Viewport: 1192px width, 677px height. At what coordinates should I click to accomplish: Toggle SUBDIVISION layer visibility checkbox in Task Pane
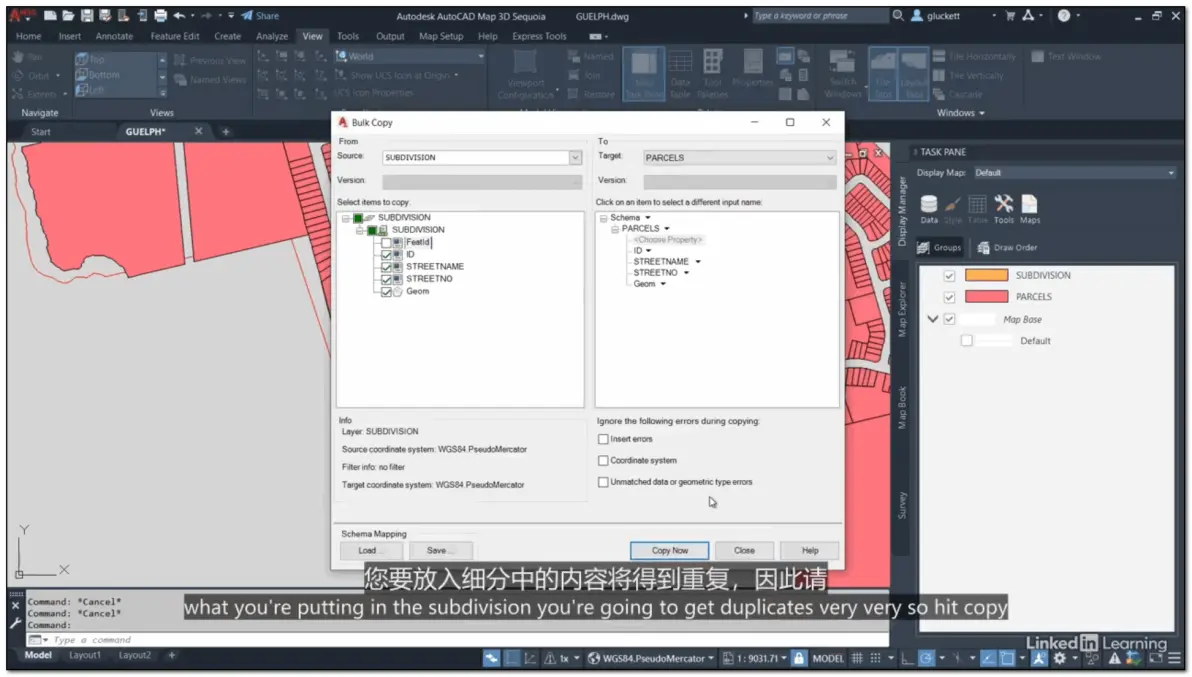click(949, 275)
